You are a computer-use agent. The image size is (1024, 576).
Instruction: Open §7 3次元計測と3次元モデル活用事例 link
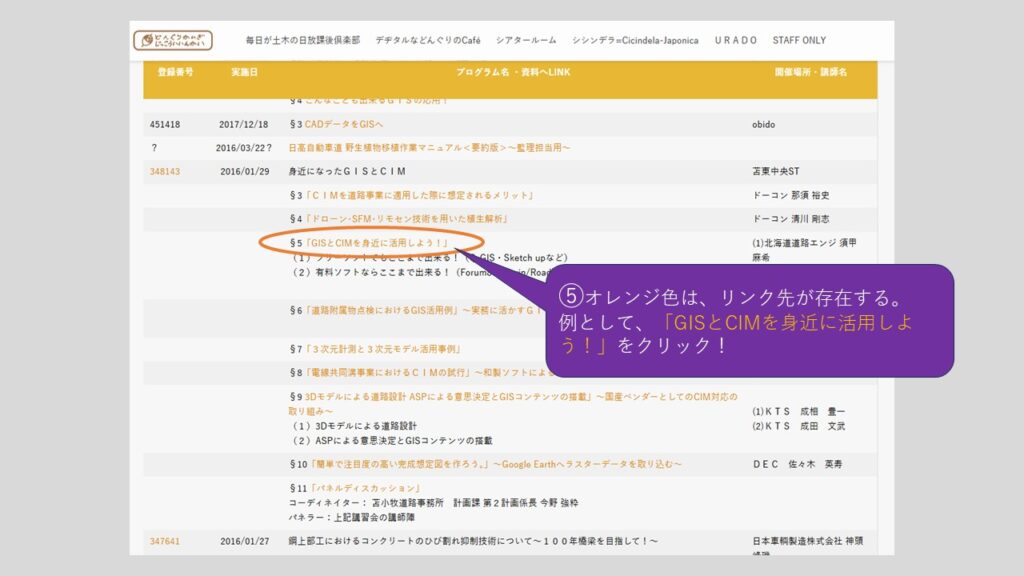click(381, 349)
